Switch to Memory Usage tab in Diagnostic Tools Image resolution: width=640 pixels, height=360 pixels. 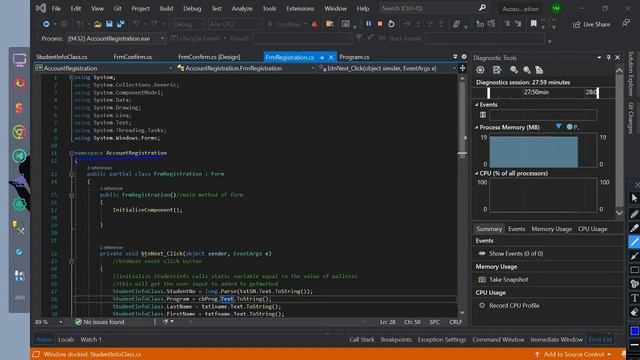[551, 229]
